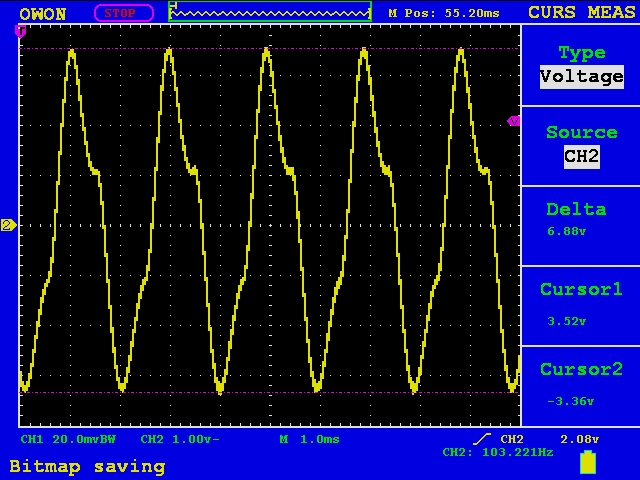Click the CH2 ground reference marker

[x=8, y=225]
